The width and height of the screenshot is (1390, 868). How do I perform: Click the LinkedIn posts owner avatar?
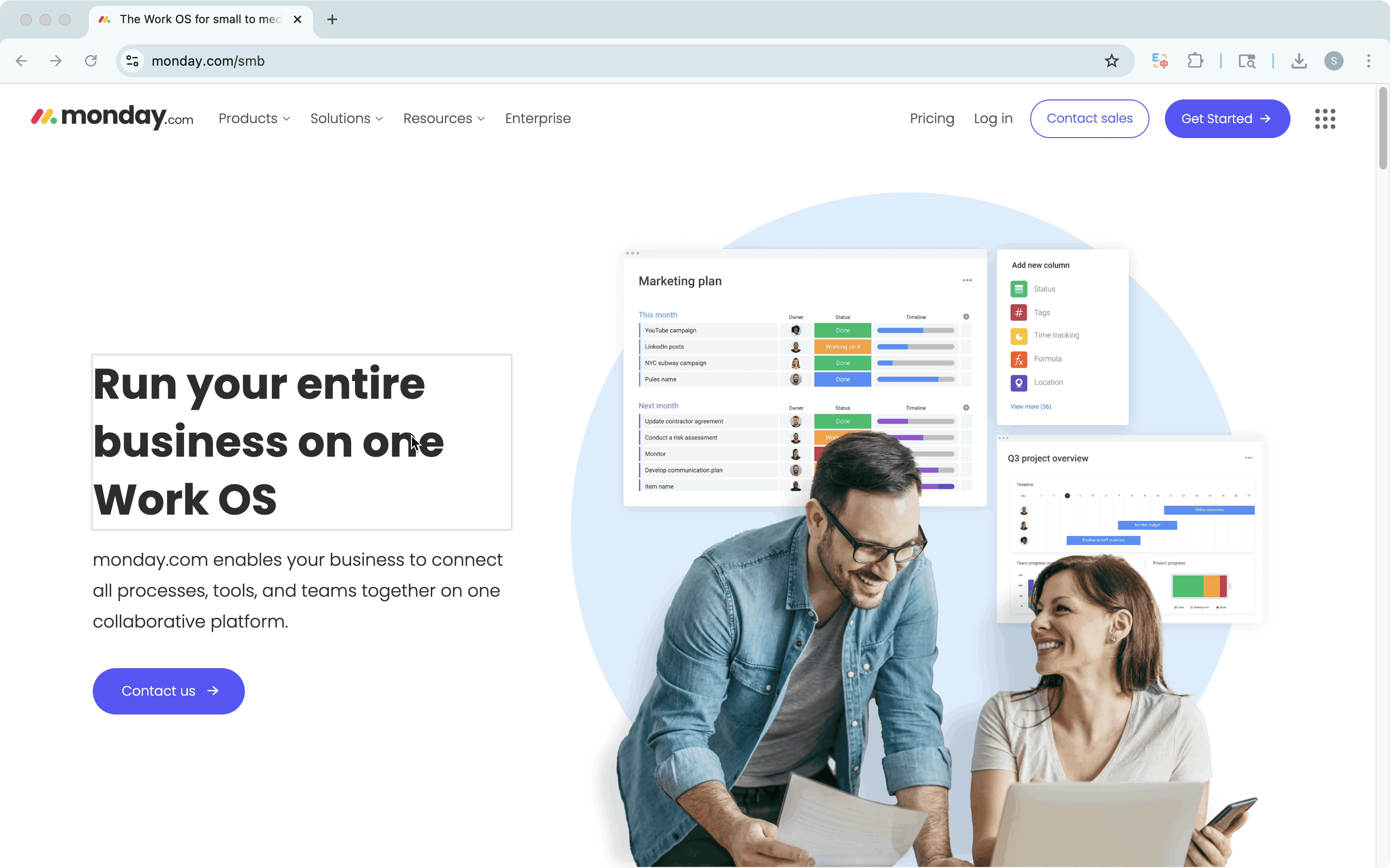(x=795, y=347)
